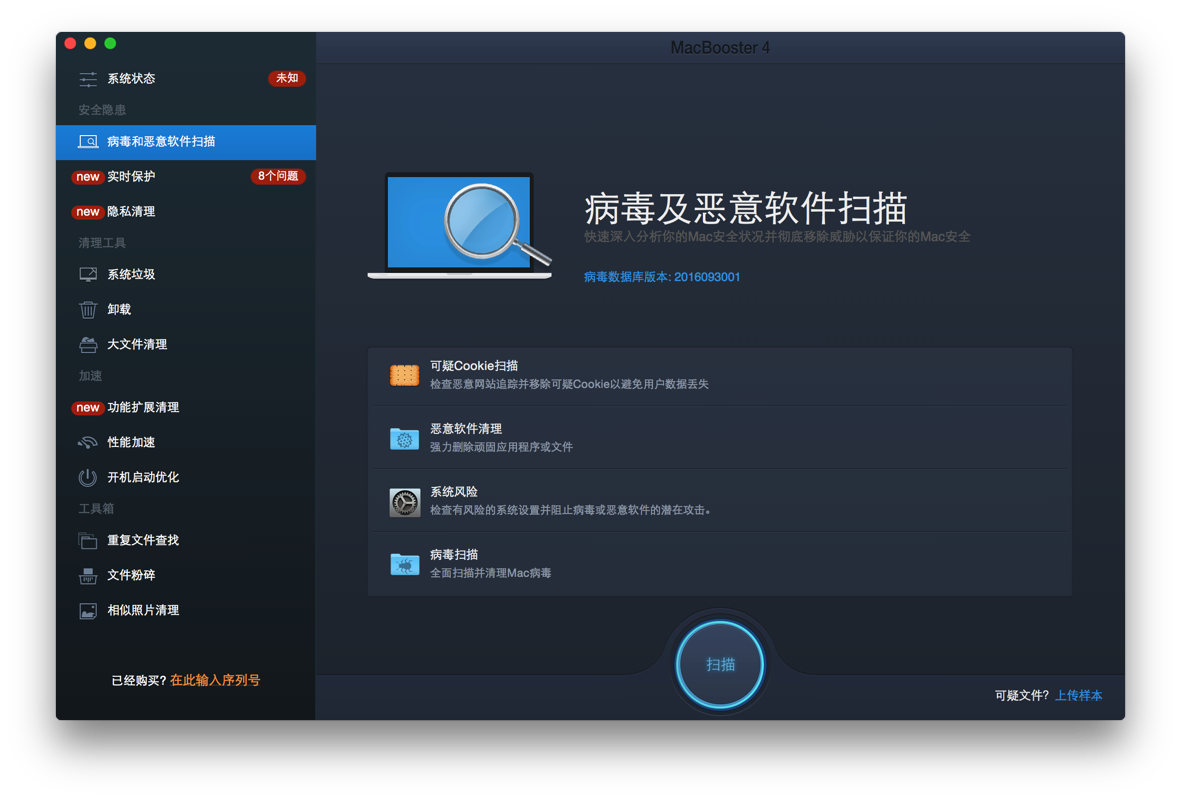Click the 大文件清理 icon

click(x=87, y=344)
